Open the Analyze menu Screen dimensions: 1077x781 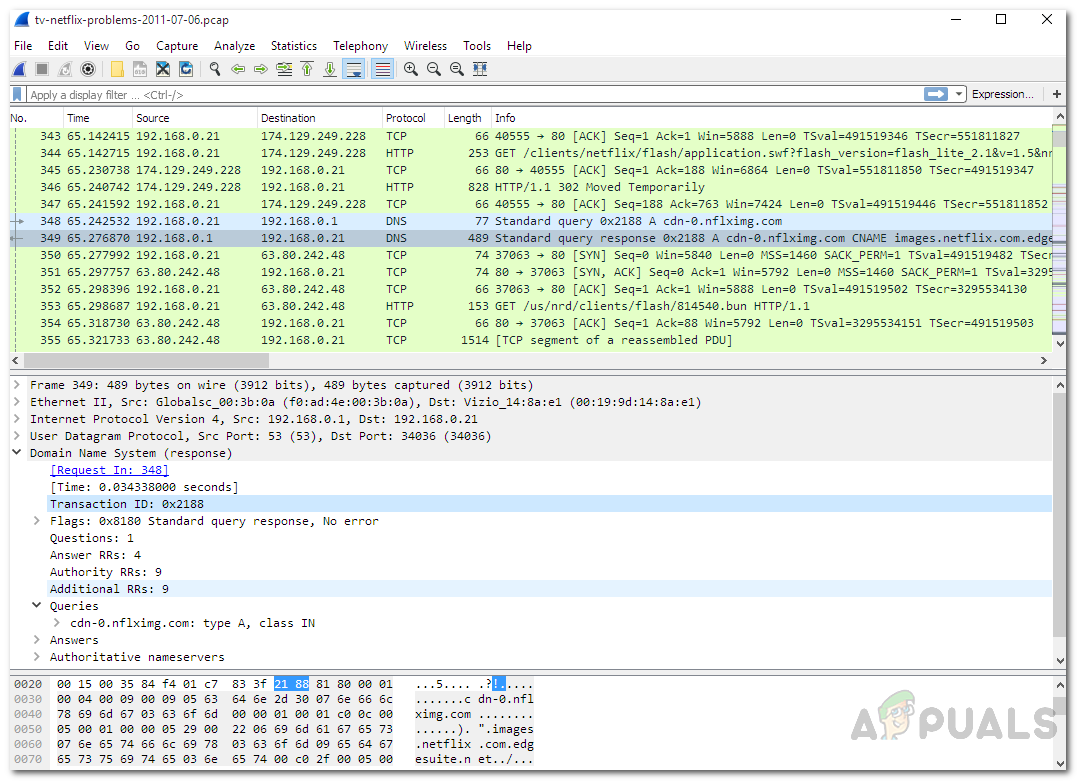(234, 46)
